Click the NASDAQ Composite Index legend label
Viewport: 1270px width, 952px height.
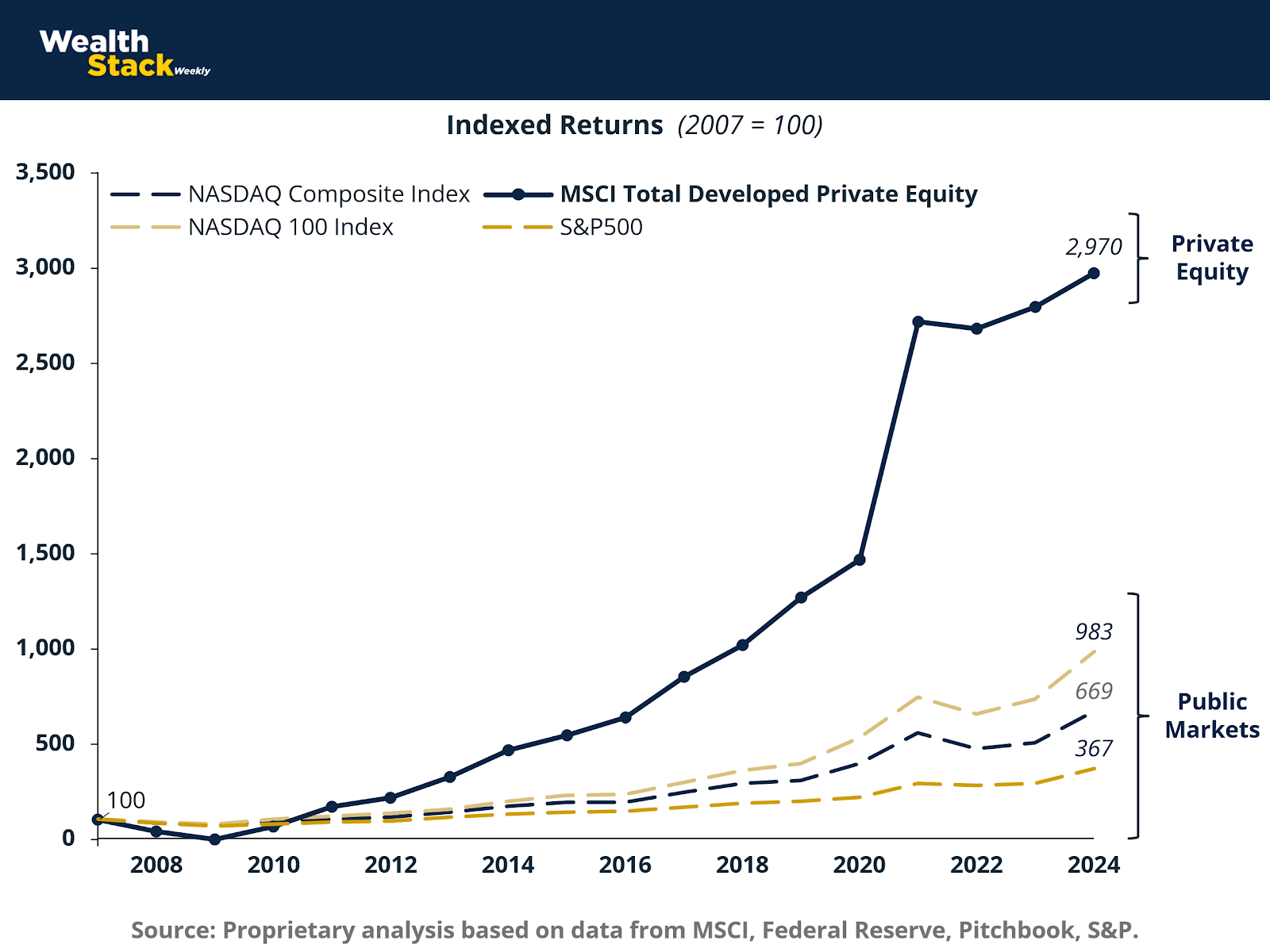(x=329, y=194)
